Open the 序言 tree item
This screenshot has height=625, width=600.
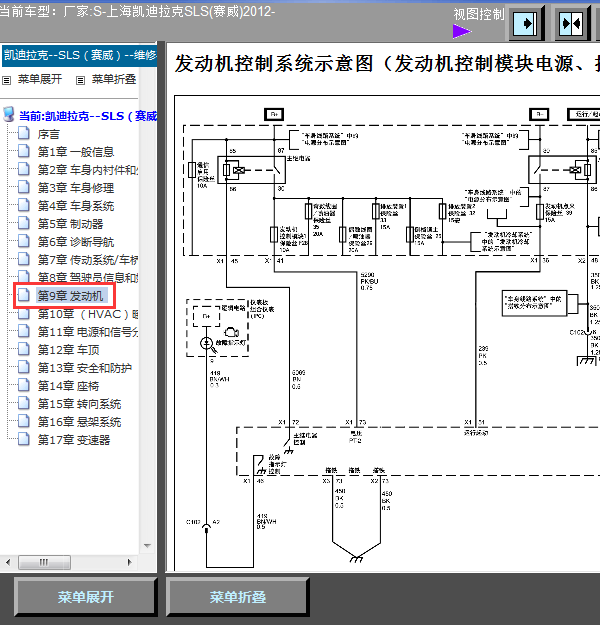[49, 134]
